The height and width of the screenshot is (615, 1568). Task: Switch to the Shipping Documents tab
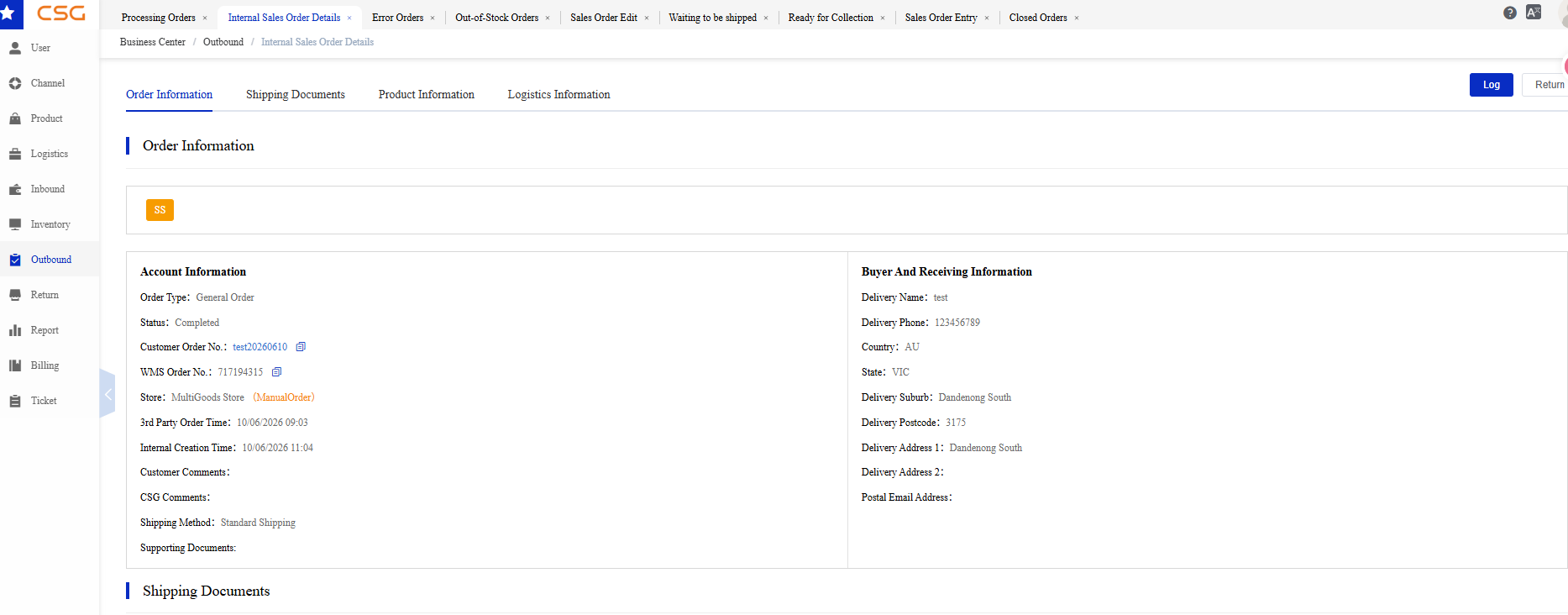(296, 95)
